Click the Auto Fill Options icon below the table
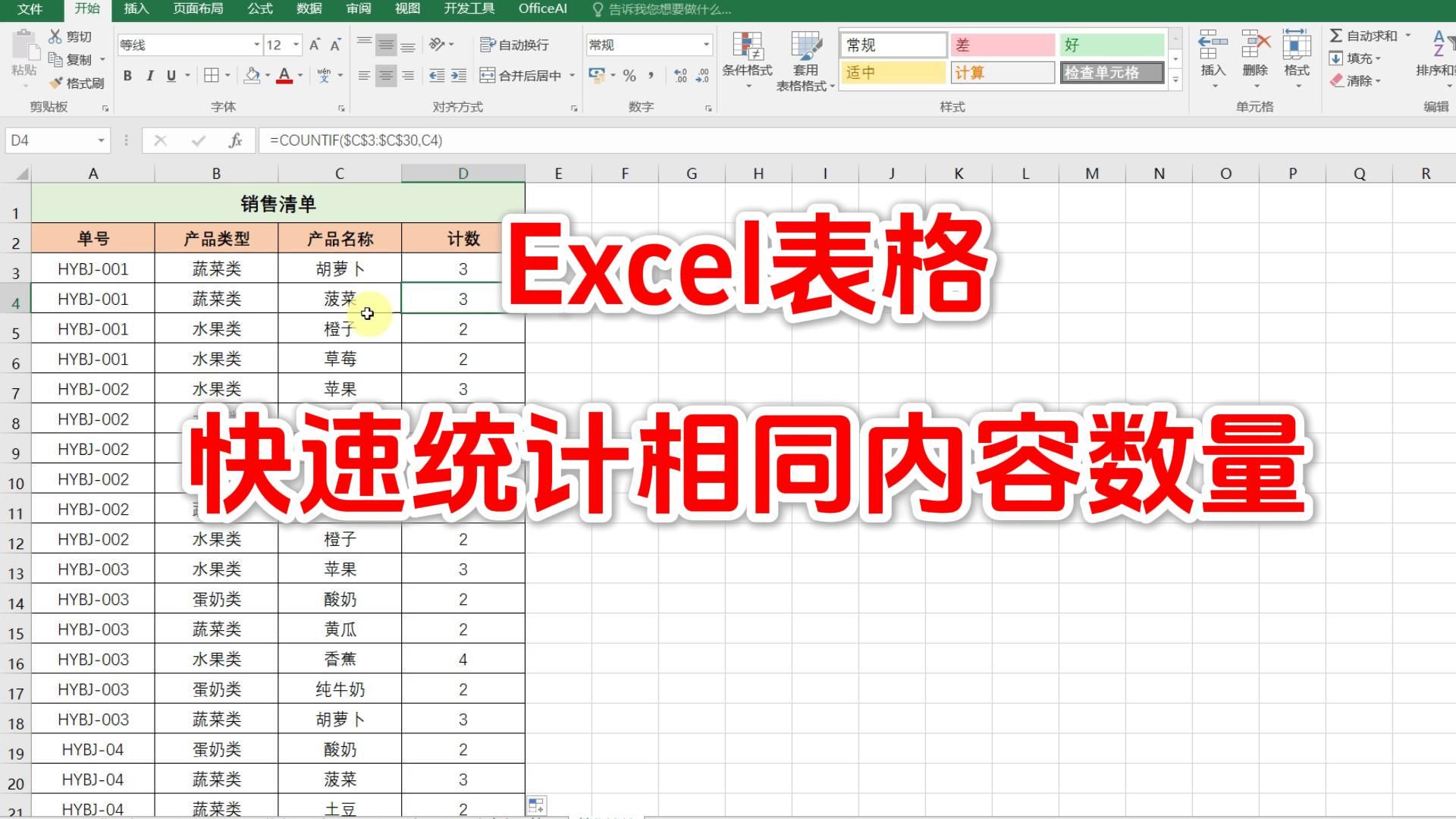1456x819 pixels. (x=536, y=805)
